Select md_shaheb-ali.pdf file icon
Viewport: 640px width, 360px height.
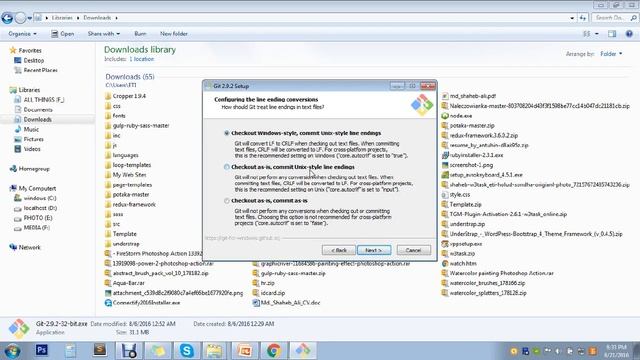click(445, 96)
